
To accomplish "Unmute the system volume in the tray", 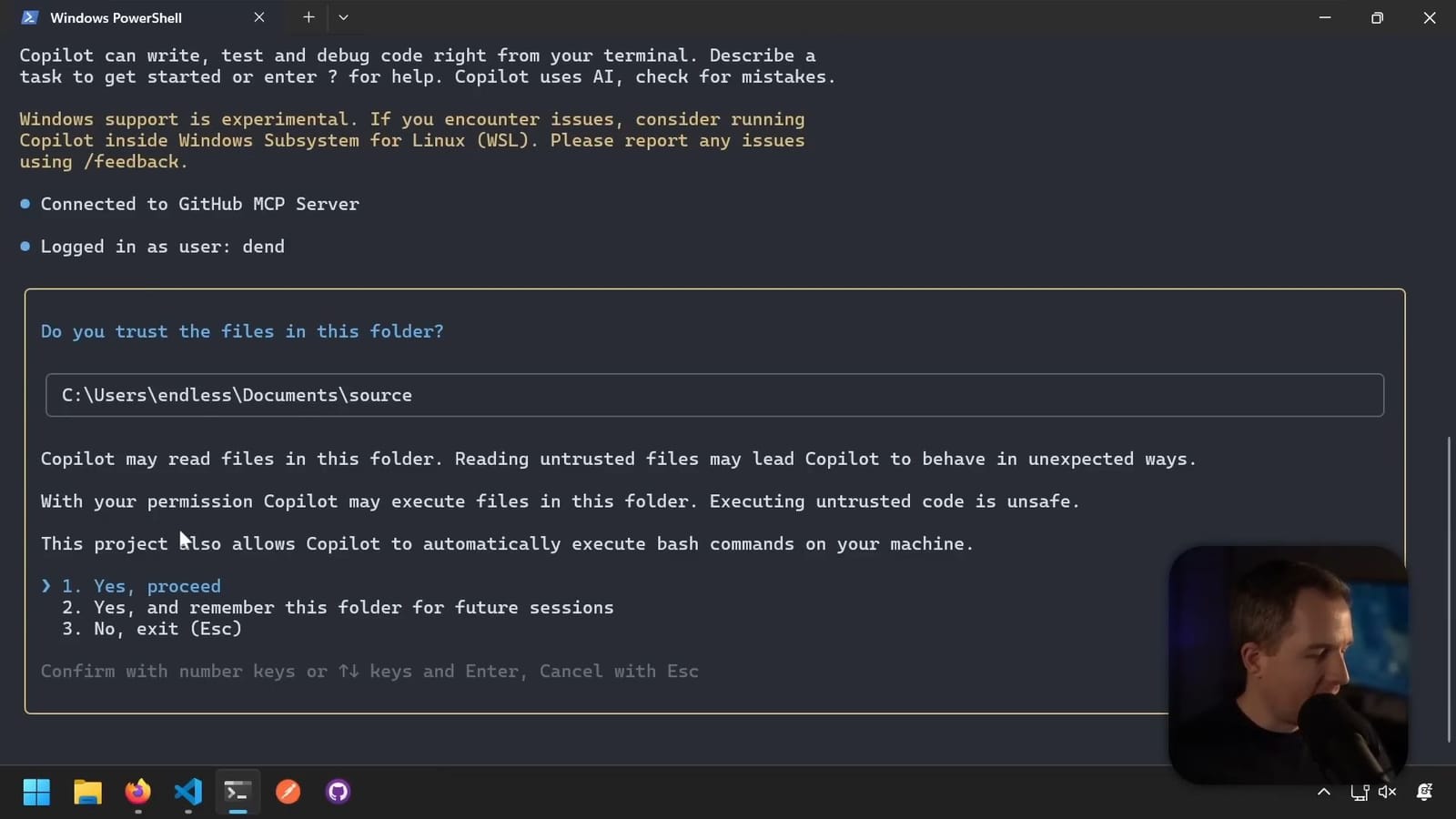I will [1386, 792].
